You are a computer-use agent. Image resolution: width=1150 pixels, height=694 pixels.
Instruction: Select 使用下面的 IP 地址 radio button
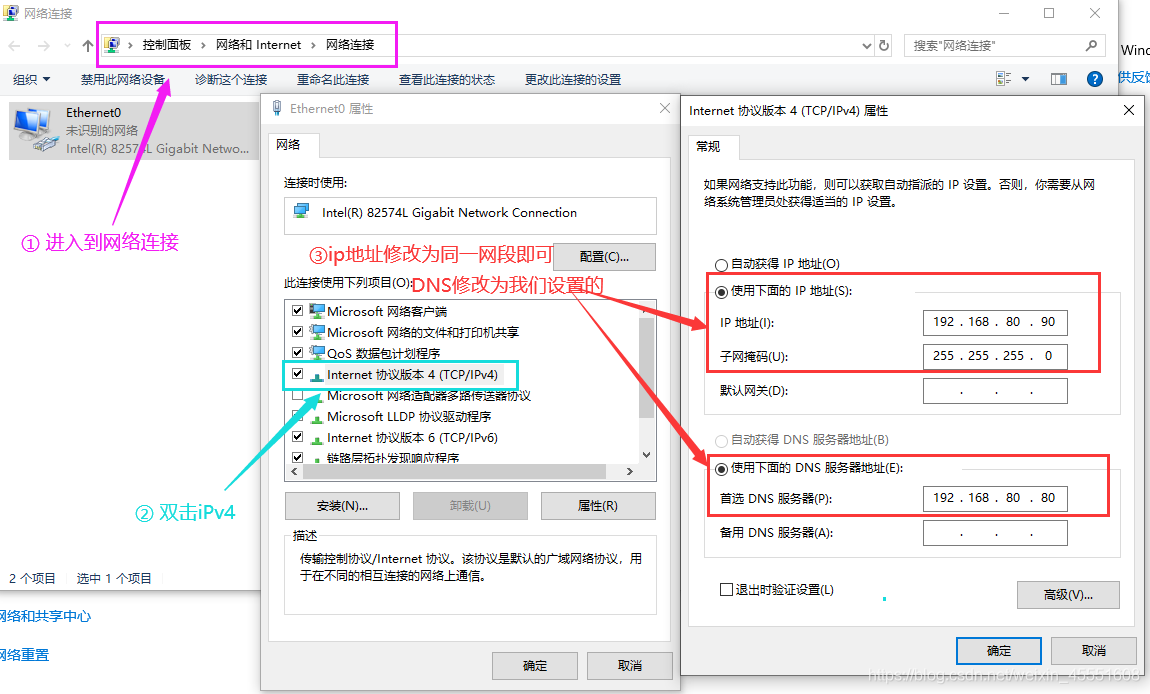(721, 292)
